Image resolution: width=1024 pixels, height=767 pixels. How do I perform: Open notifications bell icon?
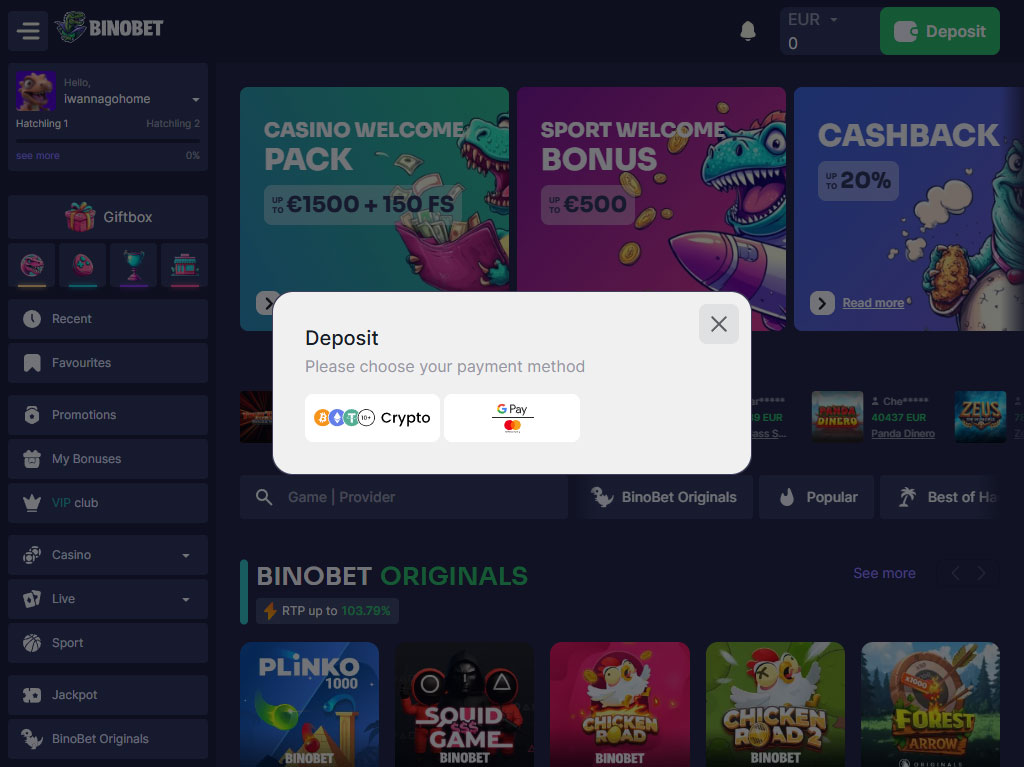(748, 31)
